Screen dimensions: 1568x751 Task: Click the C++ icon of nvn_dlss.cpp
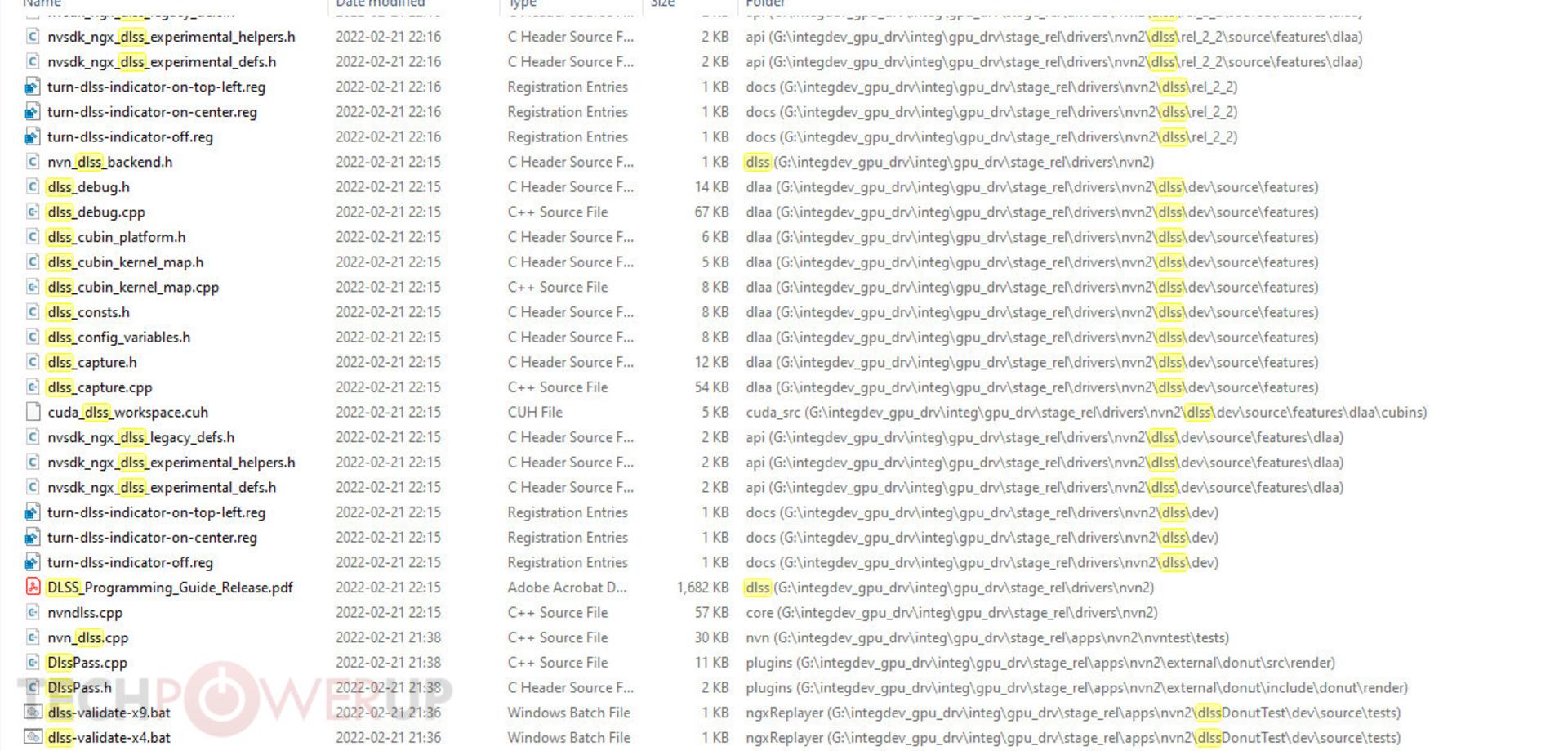[33, 637]
